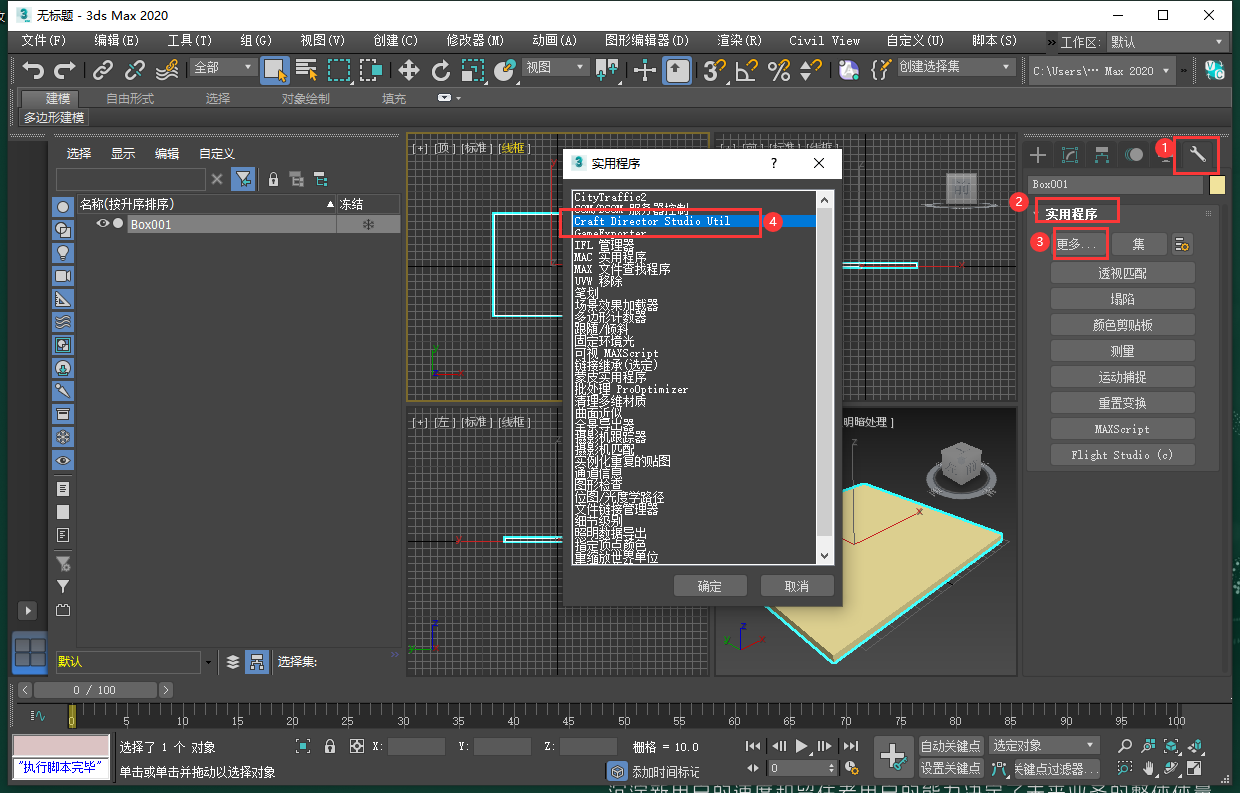This screenshot has width=1240, height=793.
Task: Open the 工作区 默认 workspace dropdown
Action: coord(1166,42)
